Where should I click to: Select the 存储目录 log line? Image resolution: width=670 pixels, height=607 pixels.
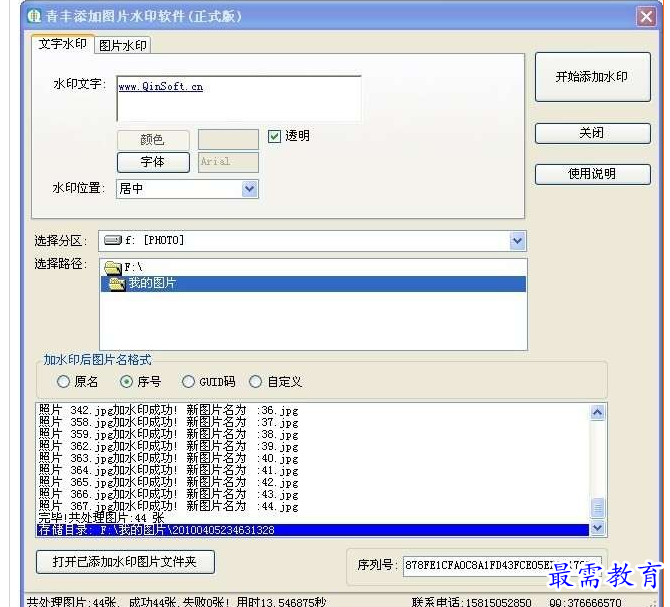coord(313,530)
